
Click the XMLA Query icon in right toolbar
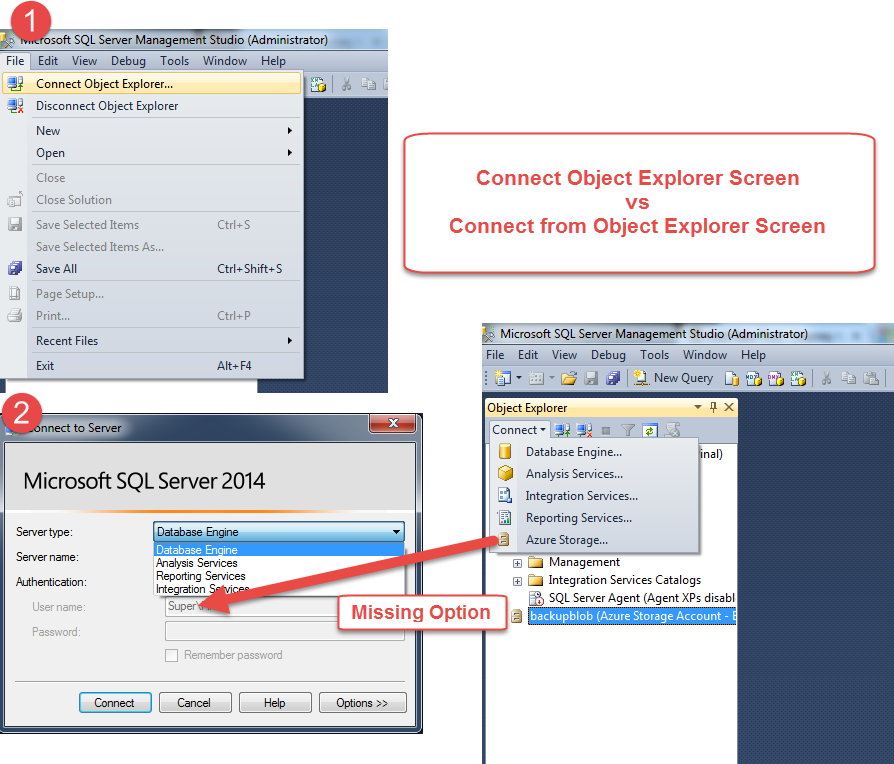pyautogui.click(x=798, y=379)
